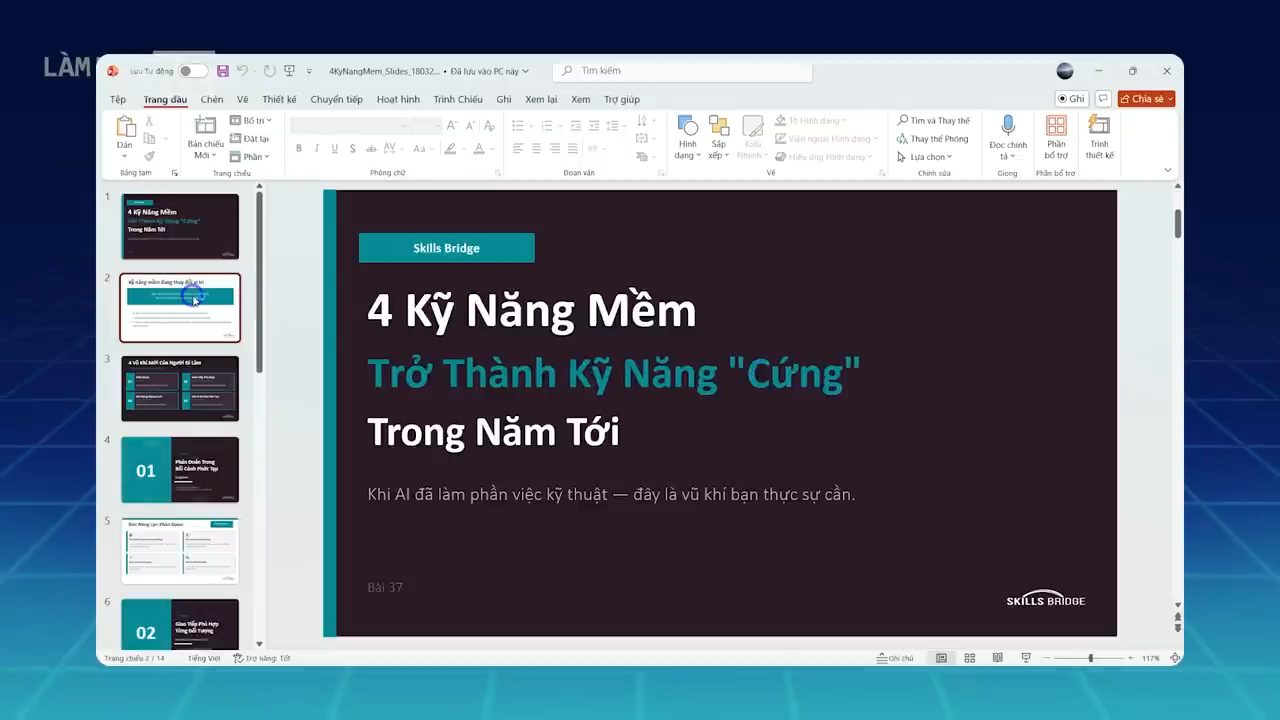
Task: Click the Trợ năng: Tốt accessibility status
Action: coord(262,658)
